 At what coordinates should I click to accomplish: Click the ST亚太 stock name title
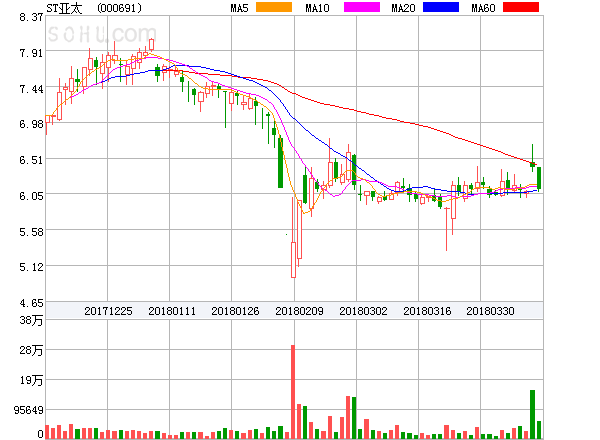tap(64, 8)
